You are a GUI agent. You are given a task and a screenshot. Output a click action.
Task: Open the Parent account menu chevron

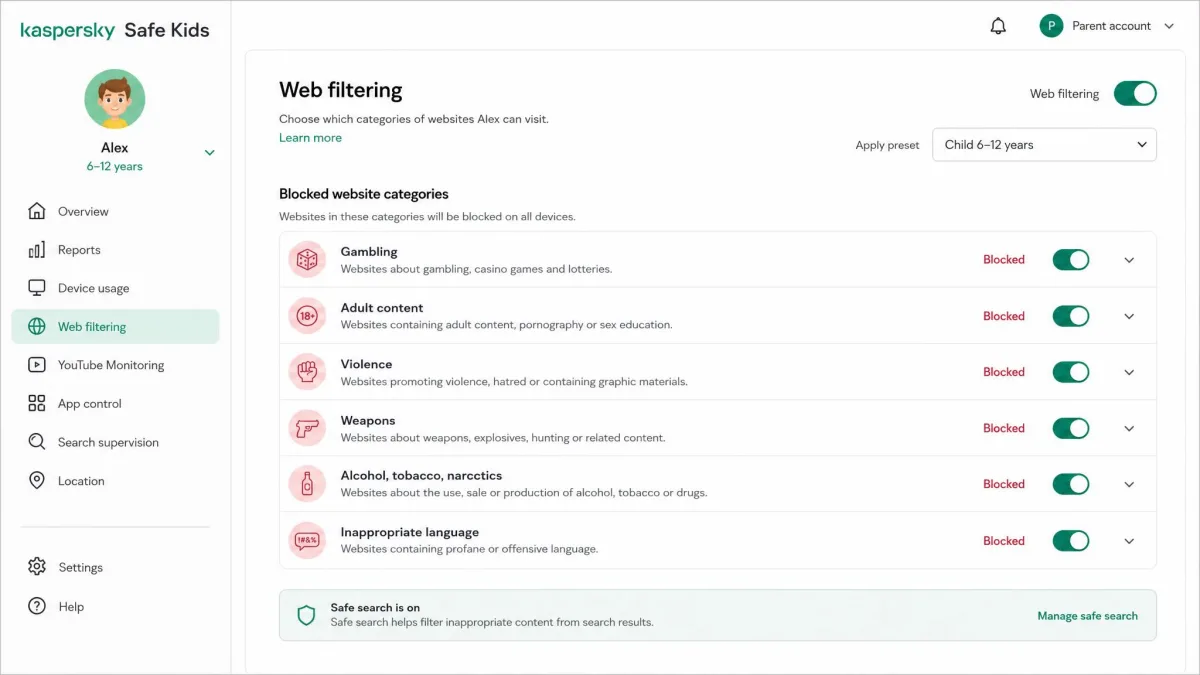[x=1169, y=26]
